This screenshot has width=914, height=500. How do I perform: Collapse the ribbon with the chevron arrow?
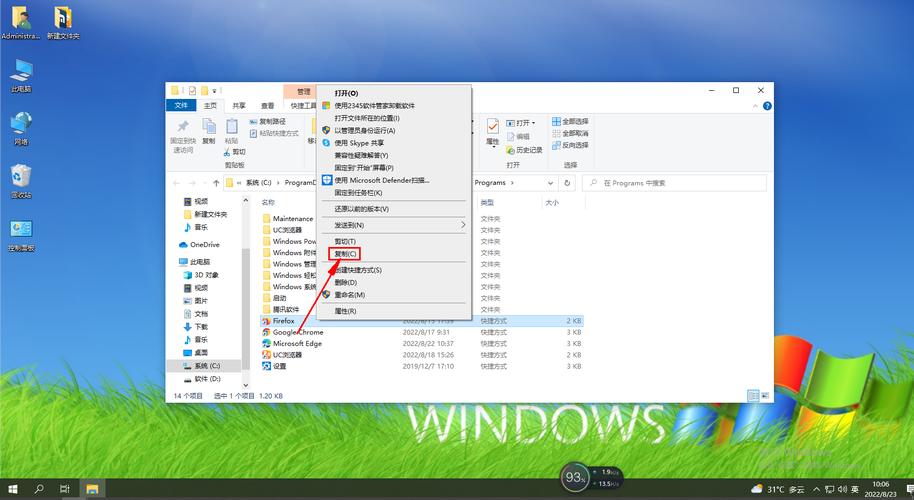755,106
